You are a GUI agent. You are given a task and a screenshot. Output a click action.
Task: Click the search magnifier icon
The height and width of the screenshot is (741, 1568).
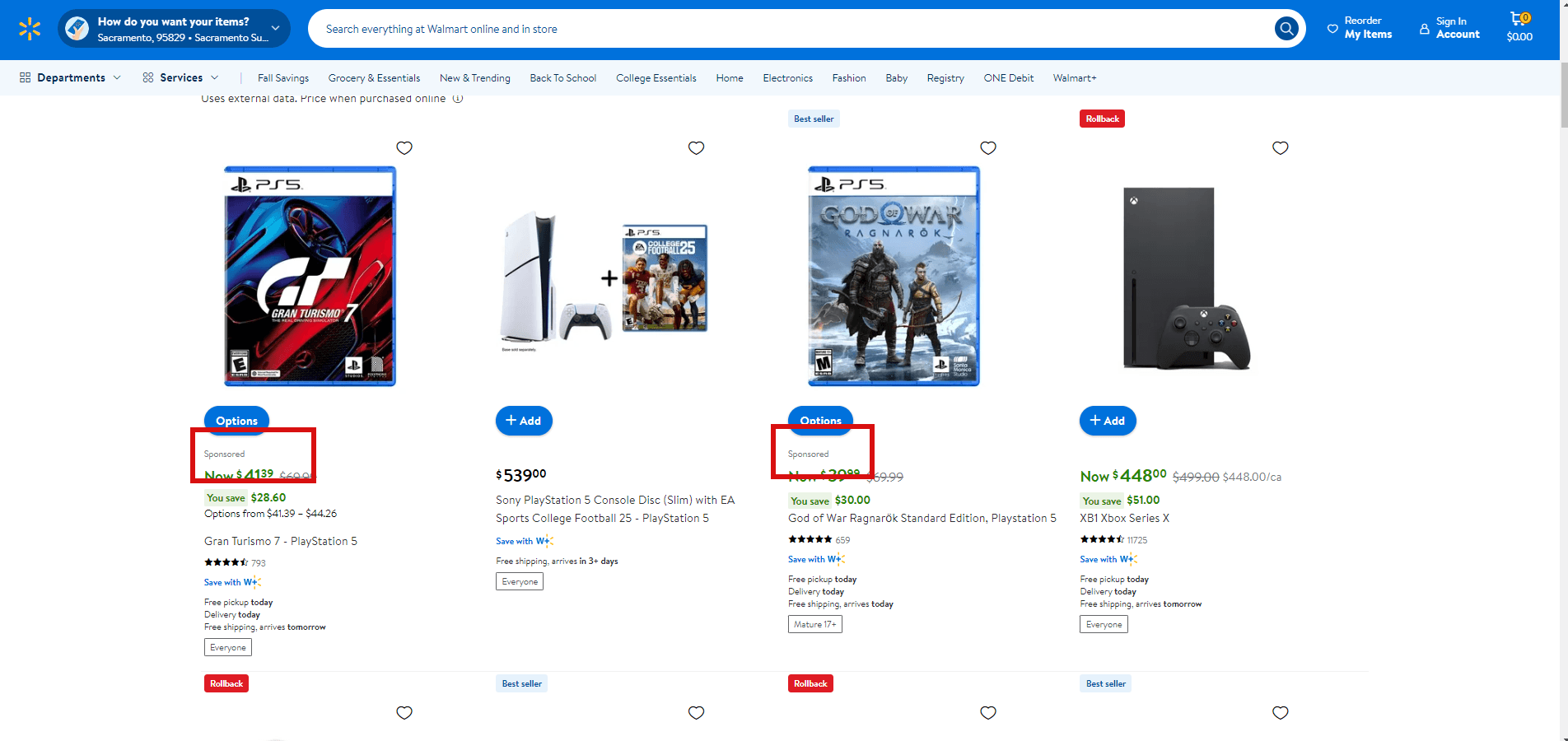pos(1286,29)
